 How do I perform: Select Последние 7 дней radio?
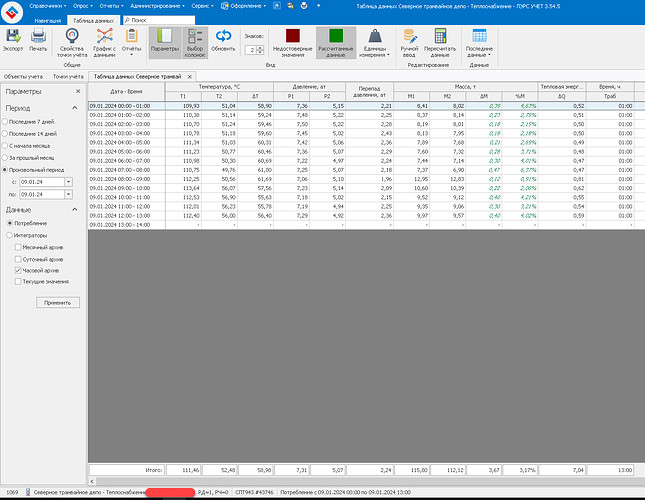[x=5, y=122]
